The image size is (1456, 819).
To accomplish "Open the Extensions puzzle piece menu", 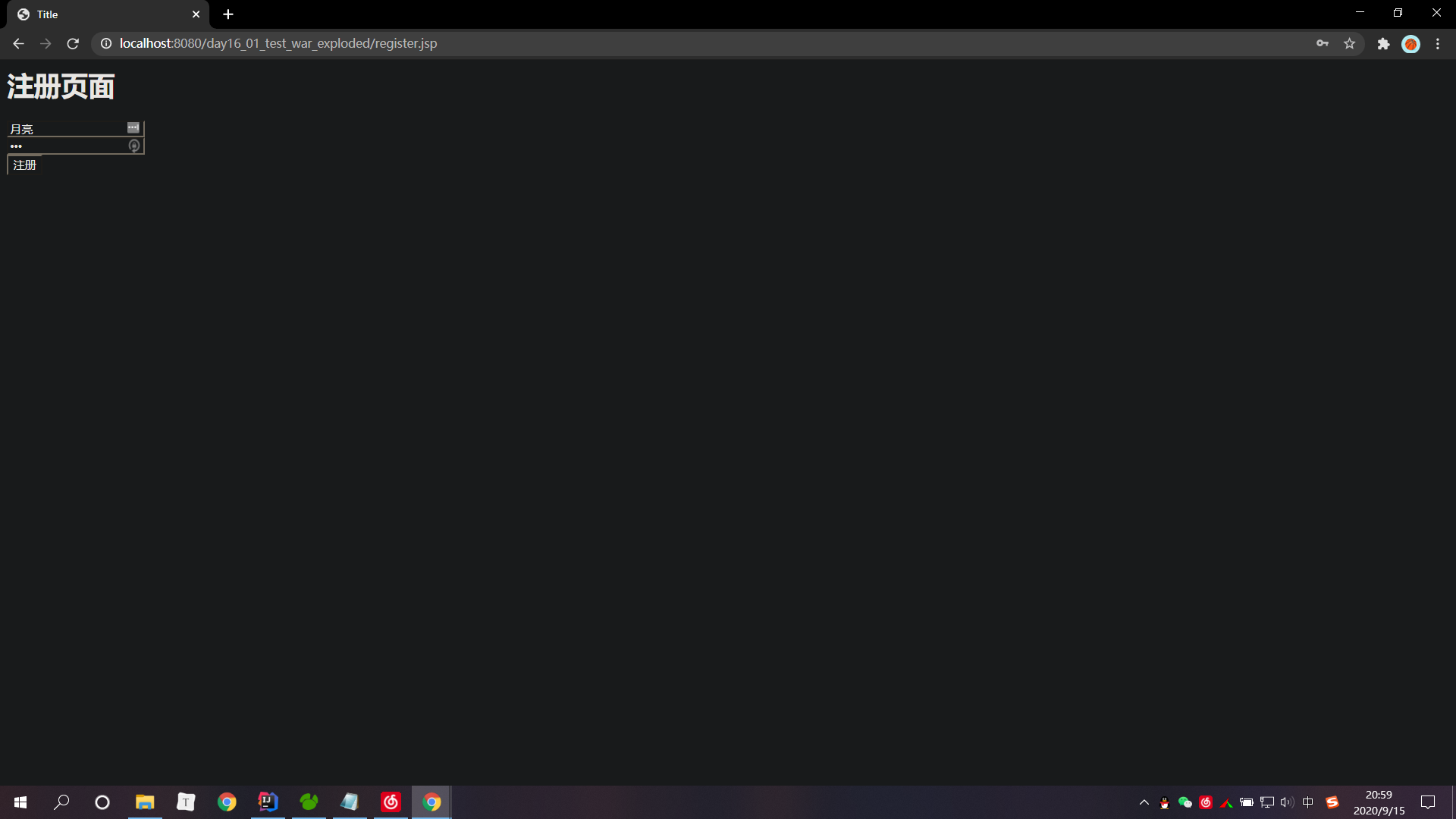I will 1383,44.
